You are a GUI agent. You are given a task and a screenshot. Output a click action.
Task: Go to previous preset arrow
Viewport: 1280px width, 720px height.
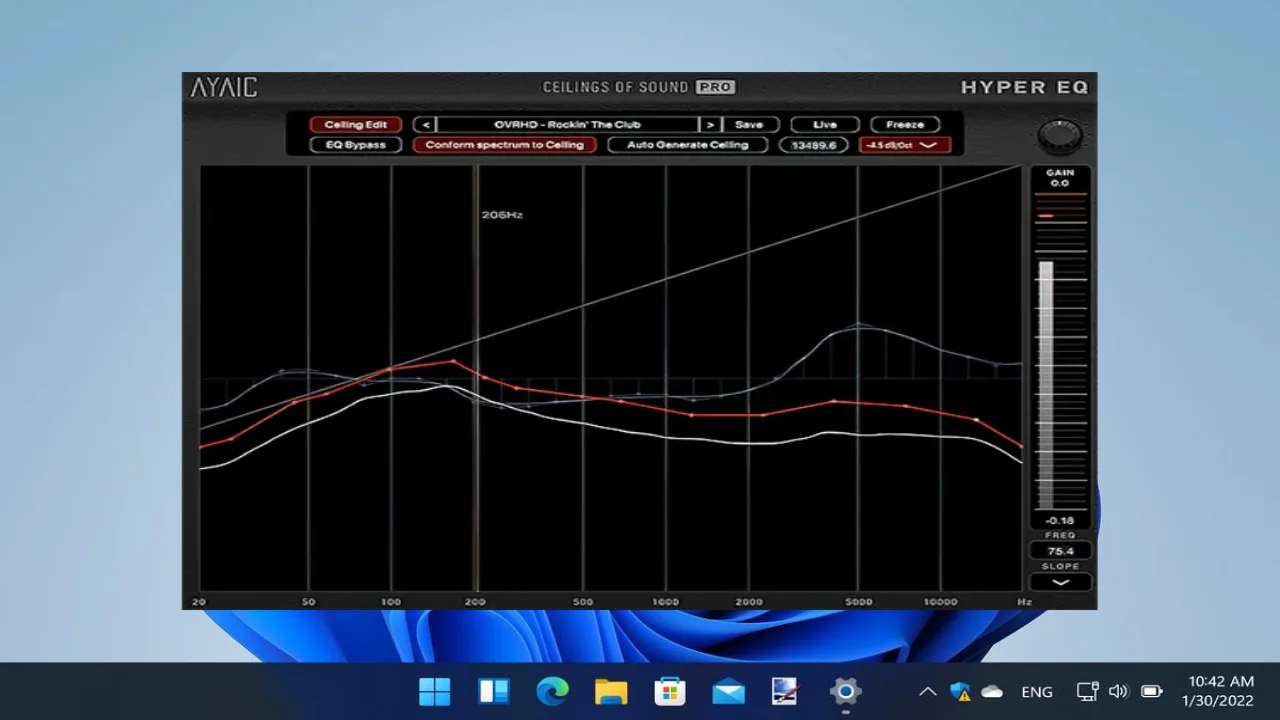tap(425, 125)
